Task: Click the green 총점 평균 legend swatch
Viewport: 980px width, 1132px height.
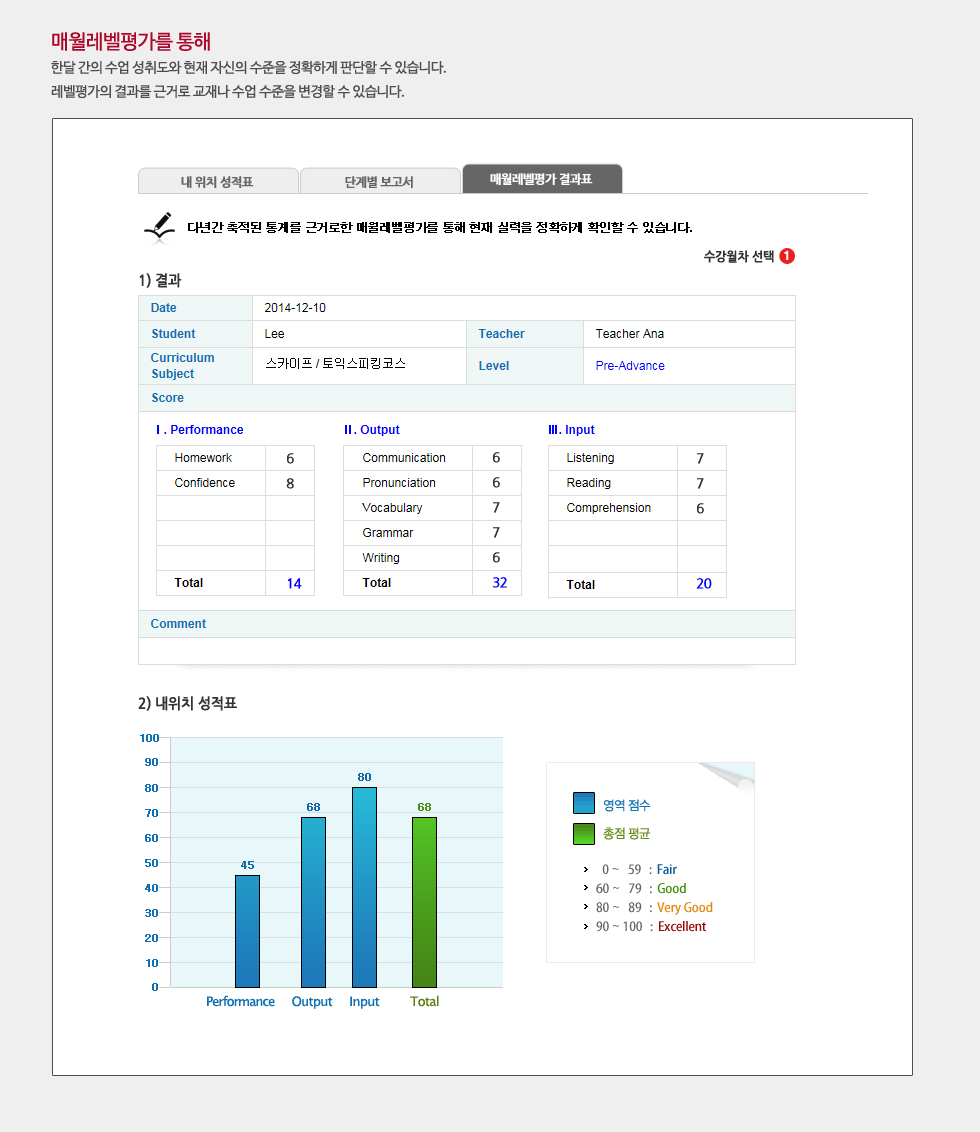Action: [584, 833]
